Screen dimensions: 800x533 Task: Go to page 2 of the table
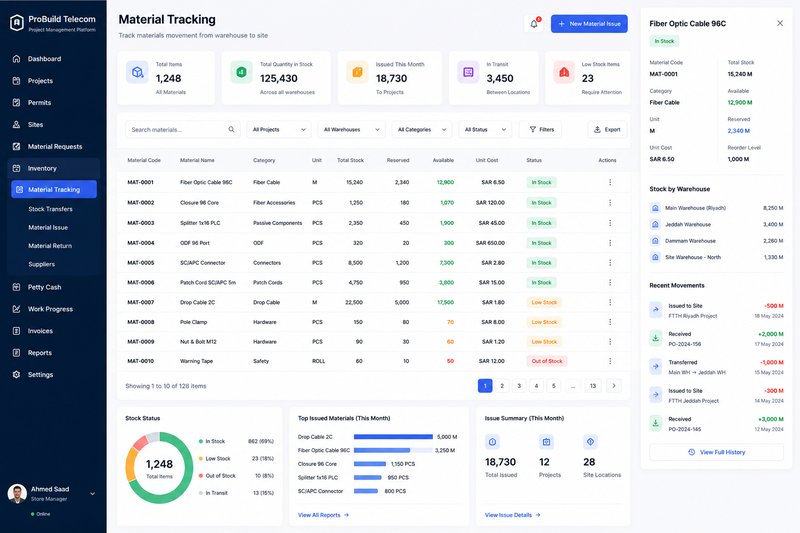coord(502,386)
